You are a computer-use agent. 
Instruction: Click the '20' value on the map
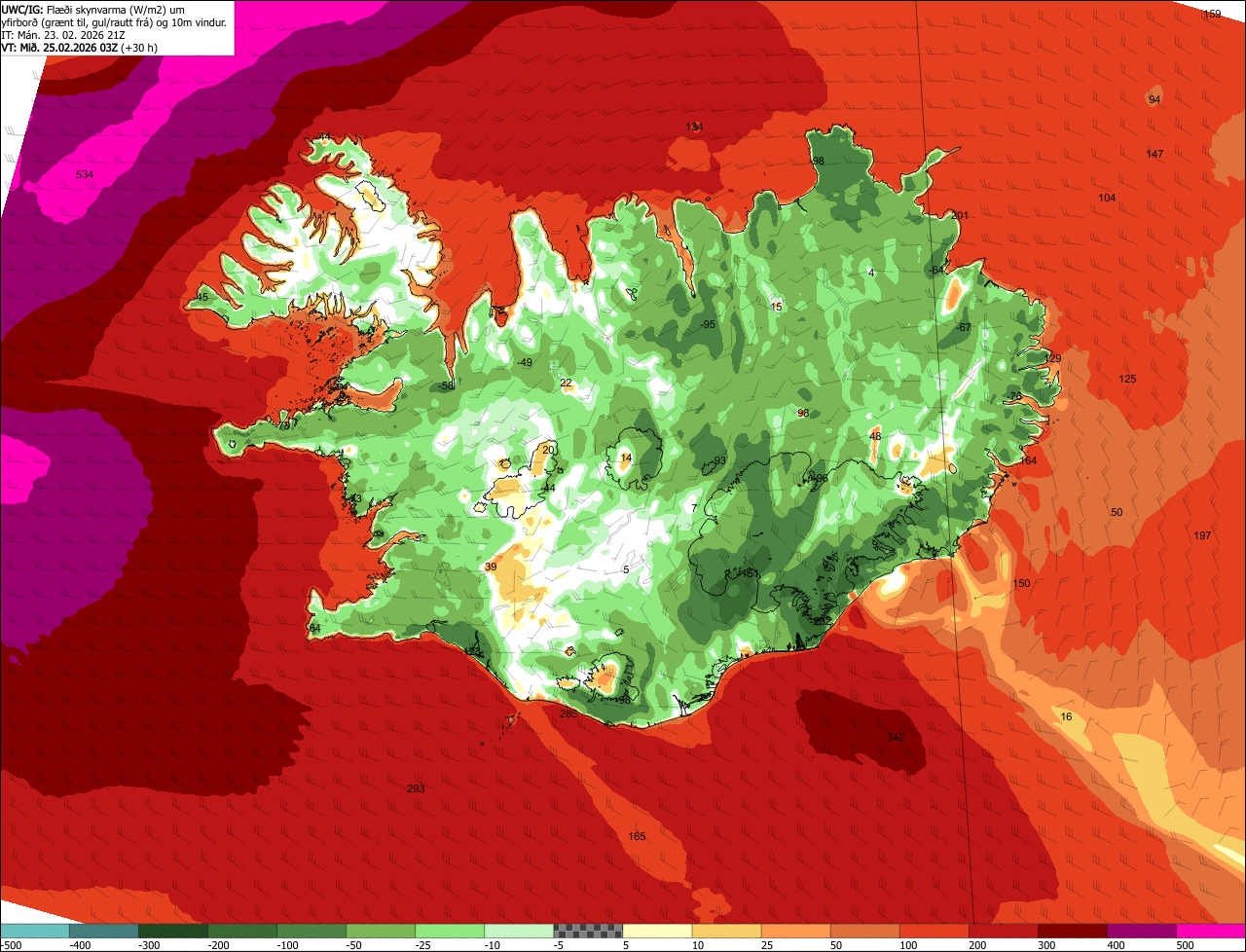click(549, 449)
